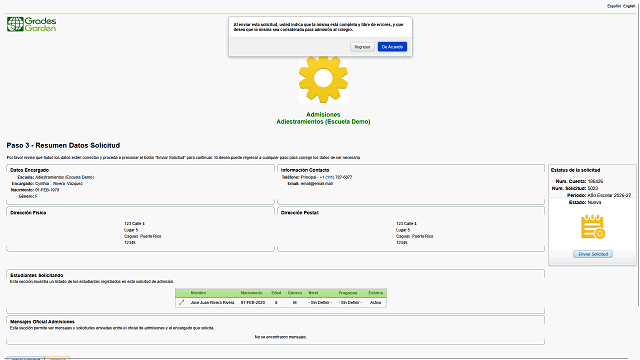The width and height of the screenshot is (640, 360).
Task: Switch language to Español
Action: 613,6
